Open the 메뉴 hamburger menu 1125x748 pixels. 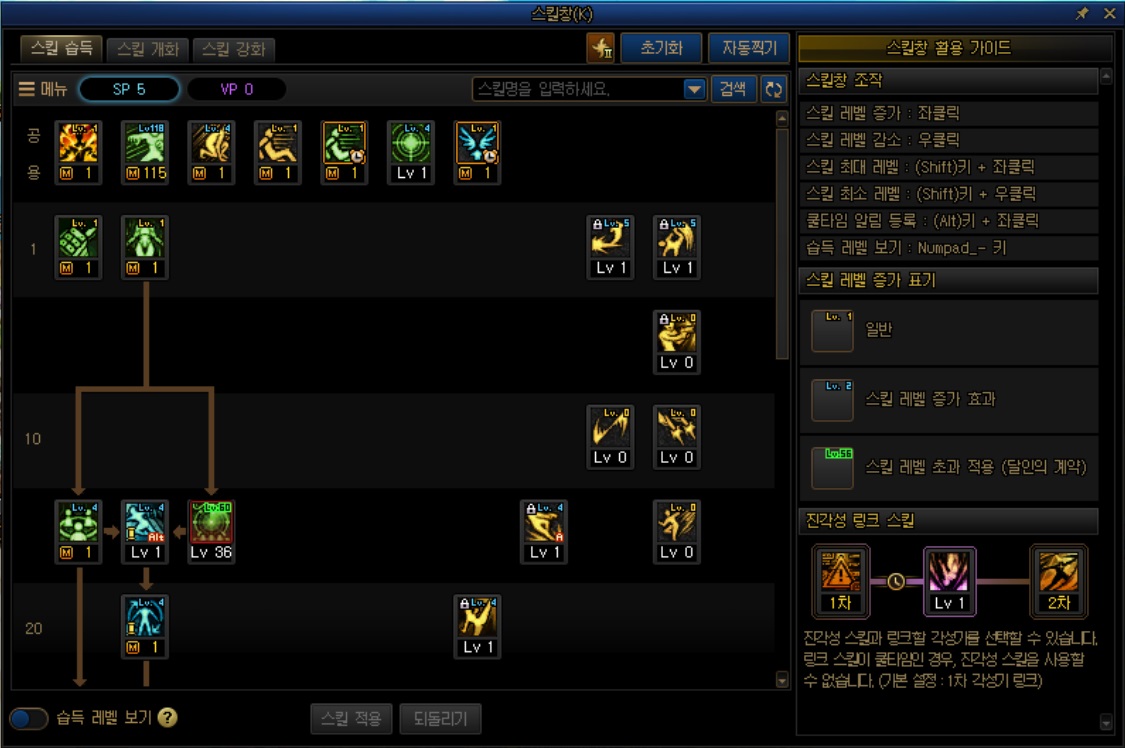(43, 89)
